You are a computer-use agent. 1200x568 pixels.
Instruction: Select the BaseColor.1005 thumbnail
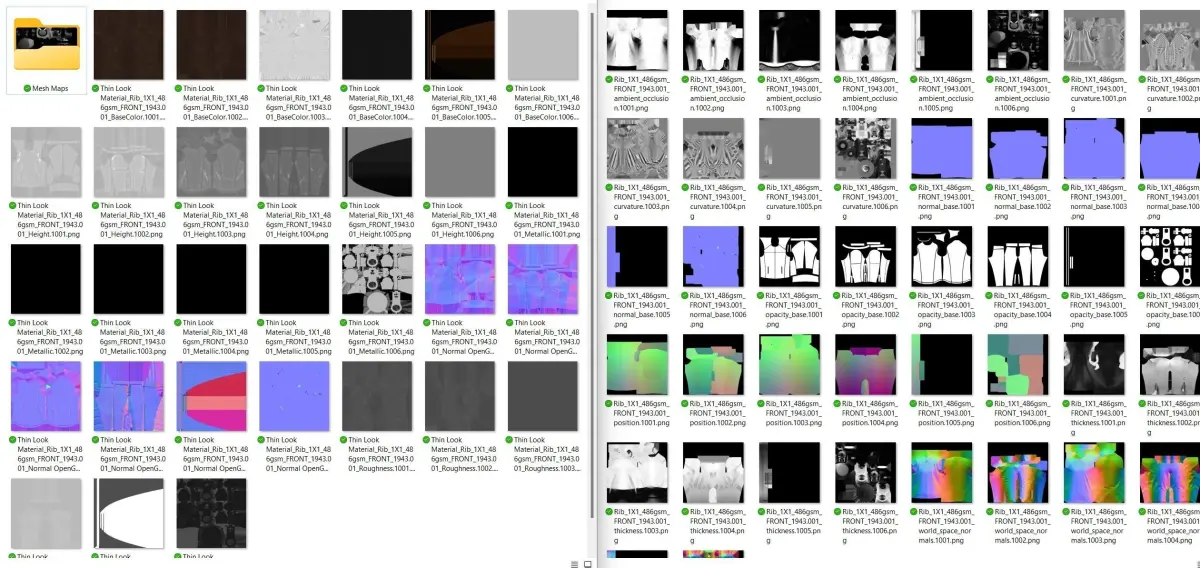(x=462, y=45)
